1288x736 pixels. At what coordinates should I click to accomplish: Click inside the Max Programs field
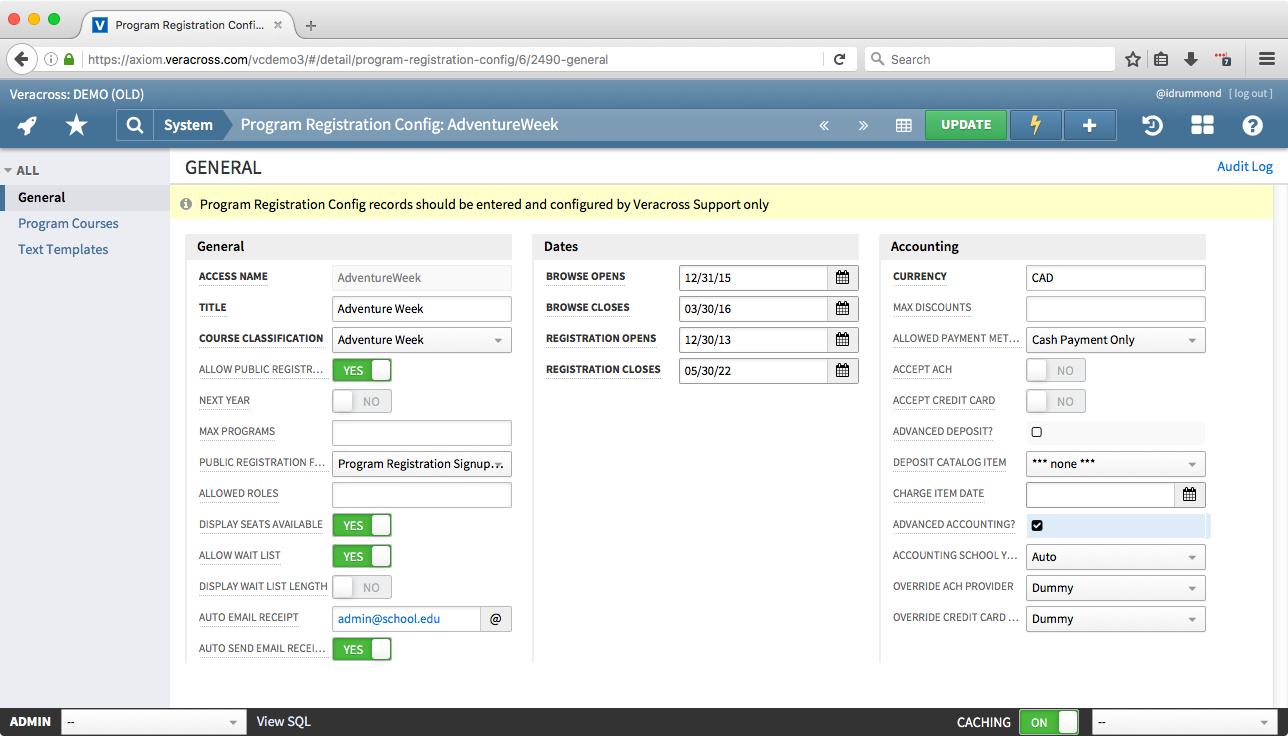click(421, 431)
